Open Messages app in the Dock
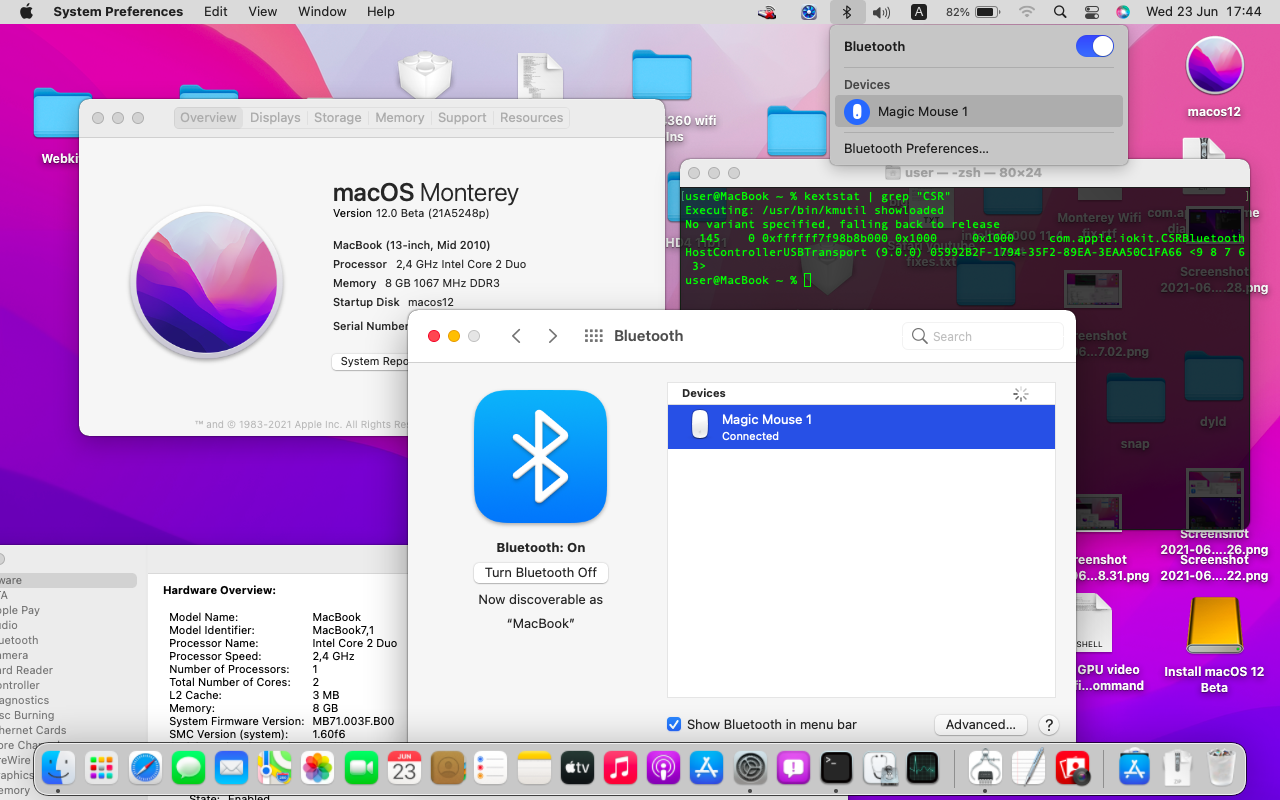The height and width of the screenshot is (800, 1280). click(x=188, y=768)
